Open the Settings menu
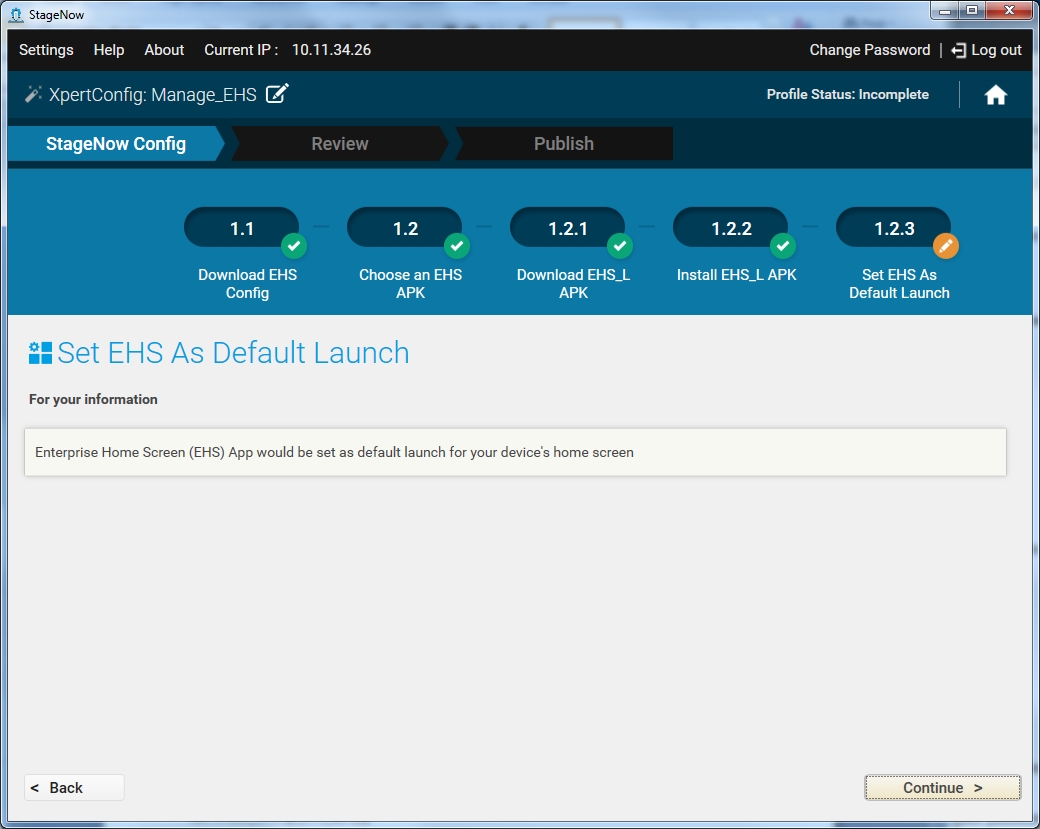The image size is (1040, 829). [46, 50]
